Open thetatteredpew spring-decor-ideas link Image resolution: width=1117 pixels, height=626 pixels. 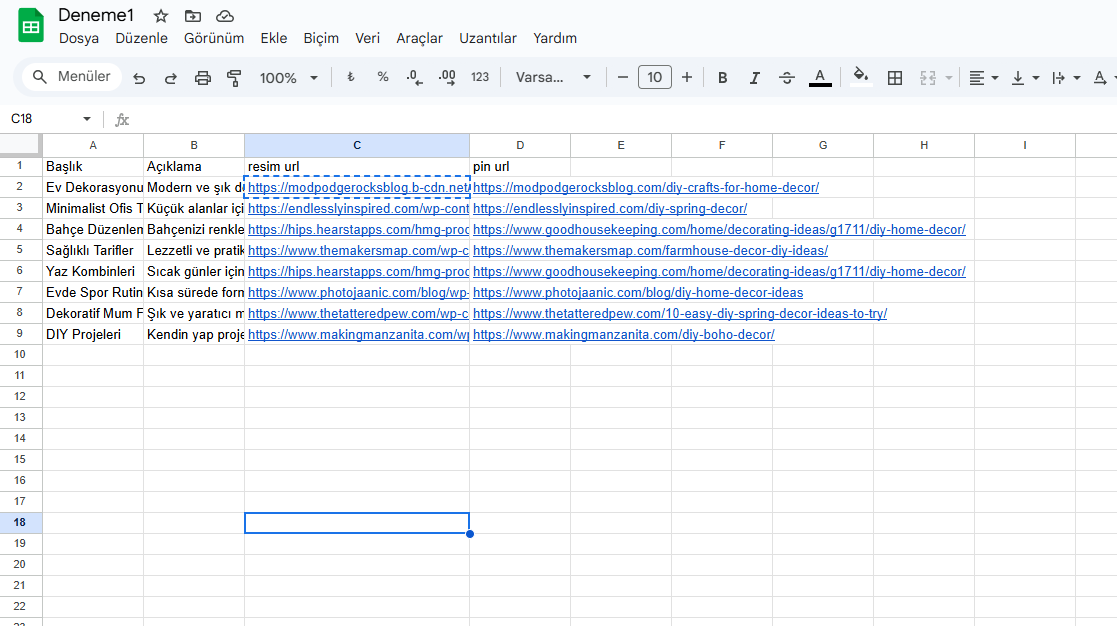(x=680, y=313)
